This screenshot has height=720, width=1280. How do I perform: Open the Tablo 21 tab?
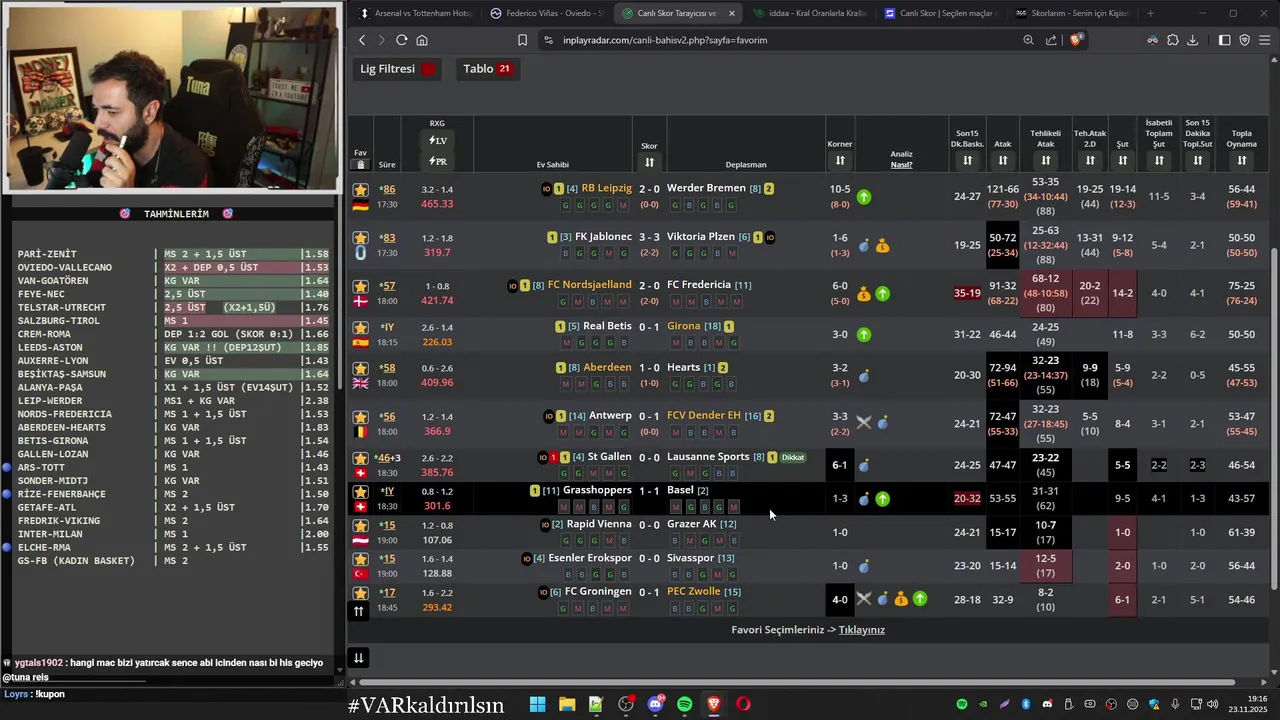point(488,69)
